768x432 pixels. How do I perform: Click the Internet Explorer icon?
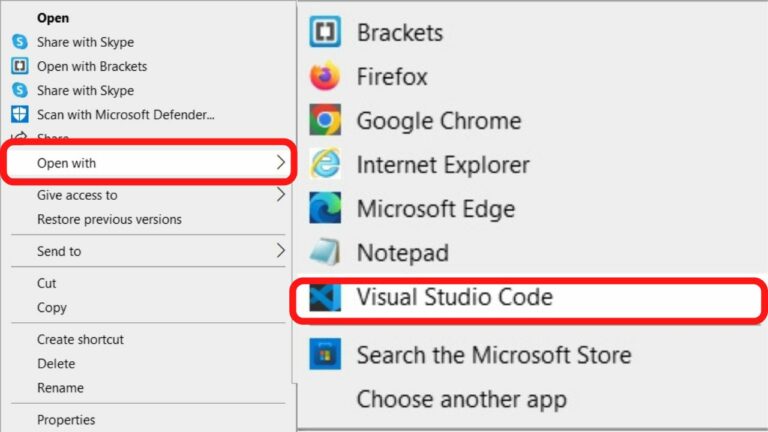(325, 165)
